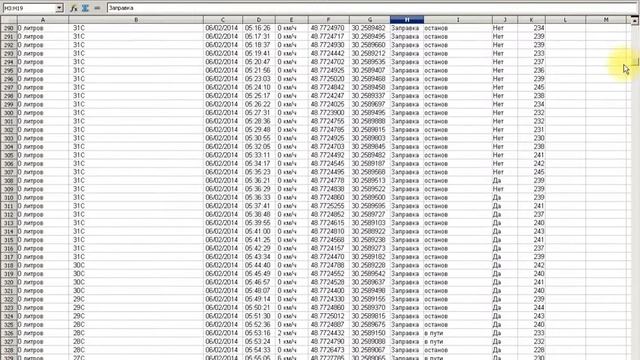This screenshot has width=640, height=360.
Task: Click the value 234 in row 290
Action: click(x=531, y=28)
